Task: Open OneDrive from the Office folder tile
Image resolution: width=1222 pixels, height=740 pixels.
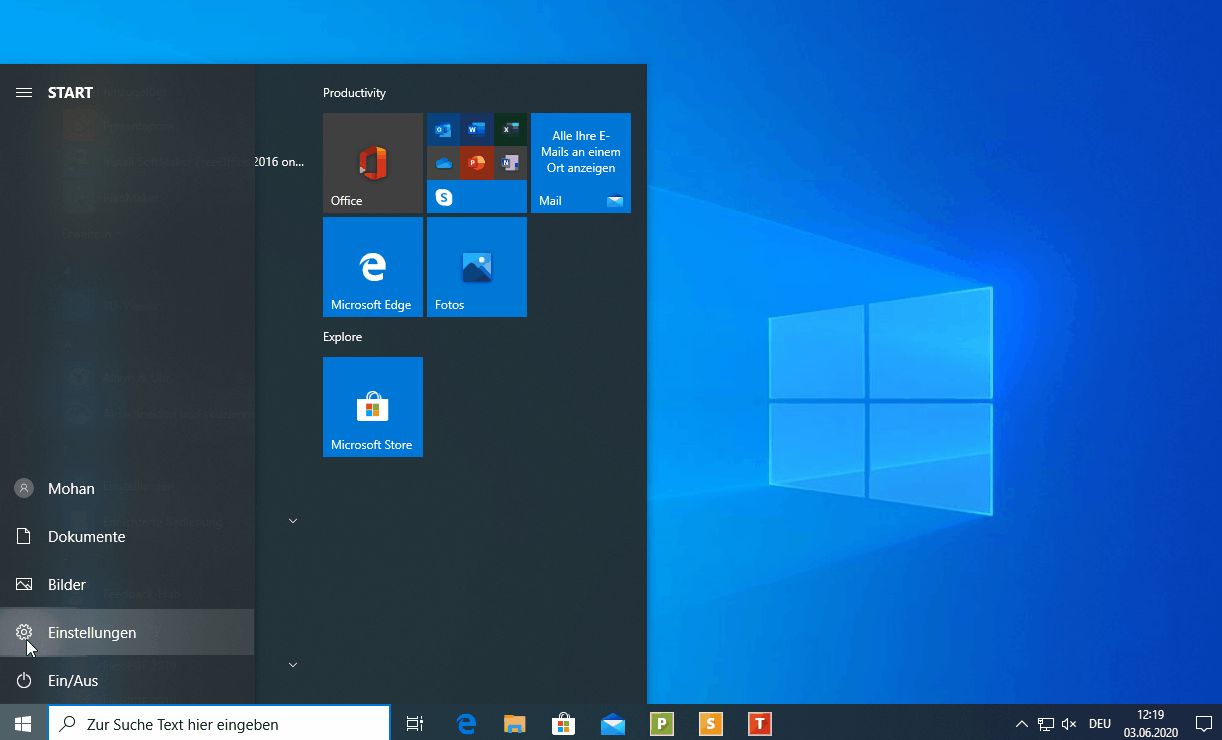Action: click(x=443, y=163)
